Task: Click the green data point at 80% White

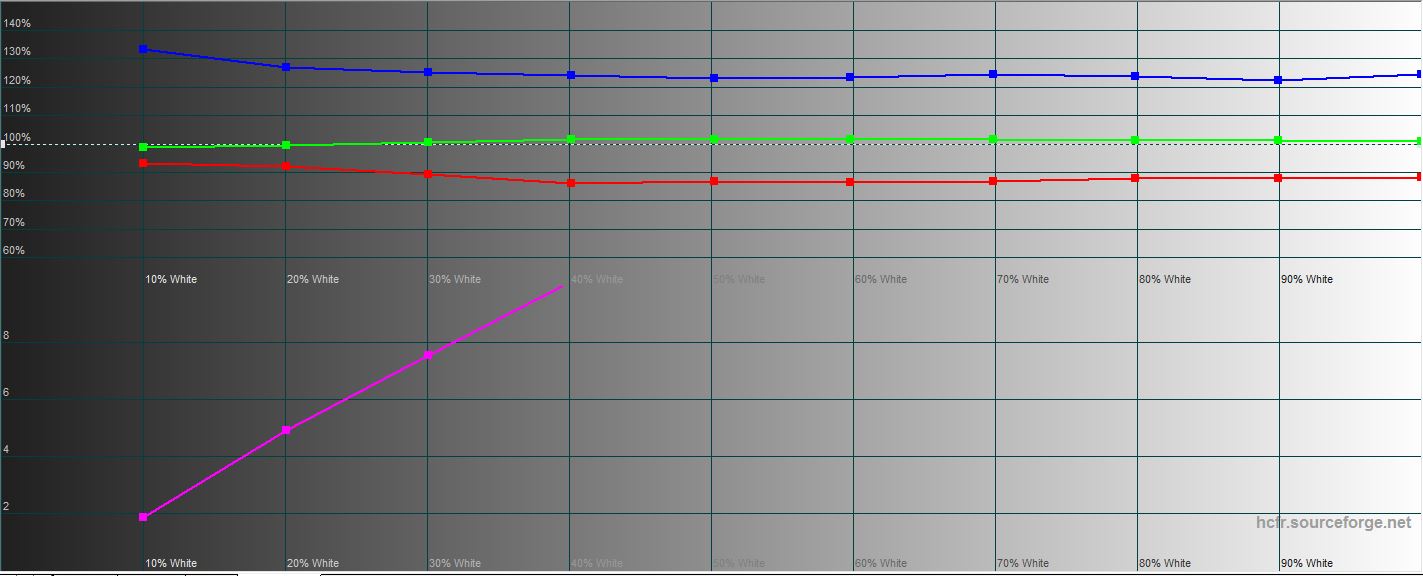Action: [1135, 140]
